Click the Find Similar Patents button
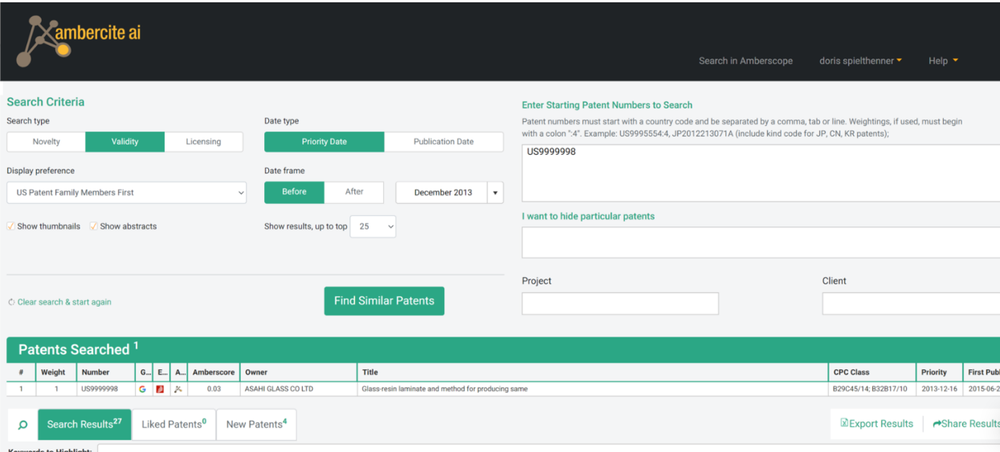This screenshot has height=452, width=1000. point(384,301)
